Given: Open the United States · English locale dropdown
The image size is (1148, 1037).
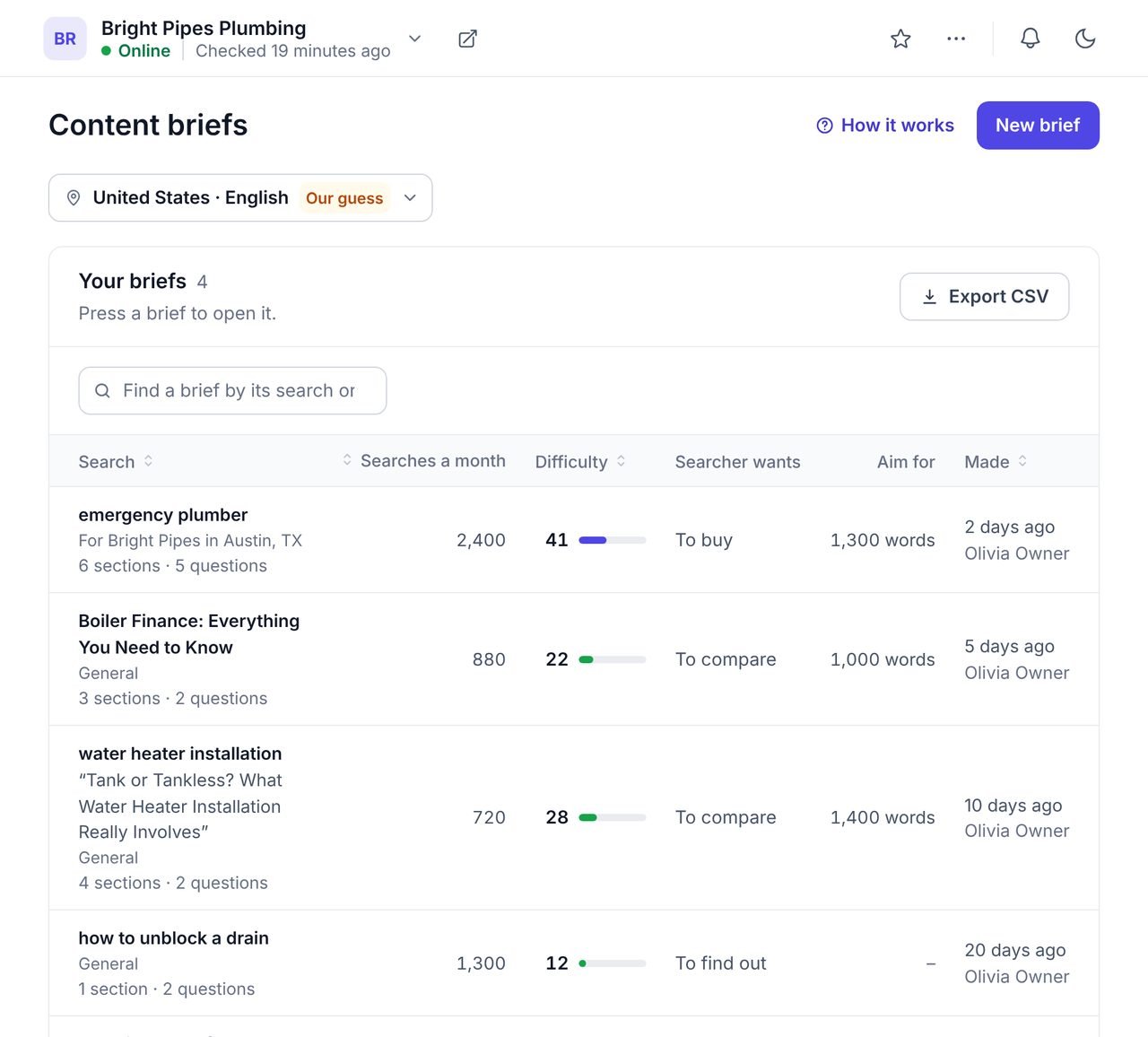Looking at the screenshot, I should point(240,197).
